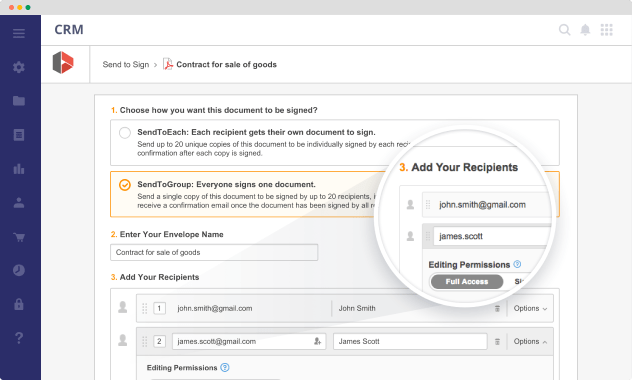The image size is (632, 380).
Task: Click the Send to Sign breadcrumb
Action: click(126, 64)
